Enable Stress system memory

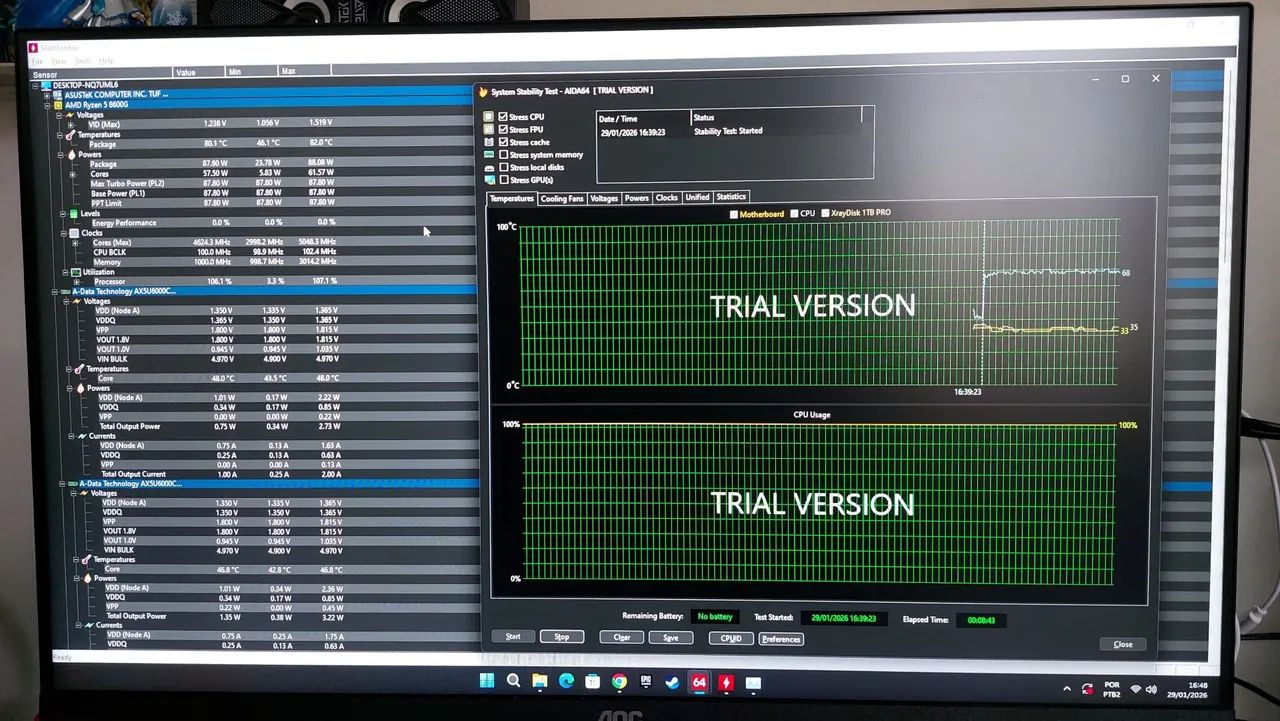[502, 154]
